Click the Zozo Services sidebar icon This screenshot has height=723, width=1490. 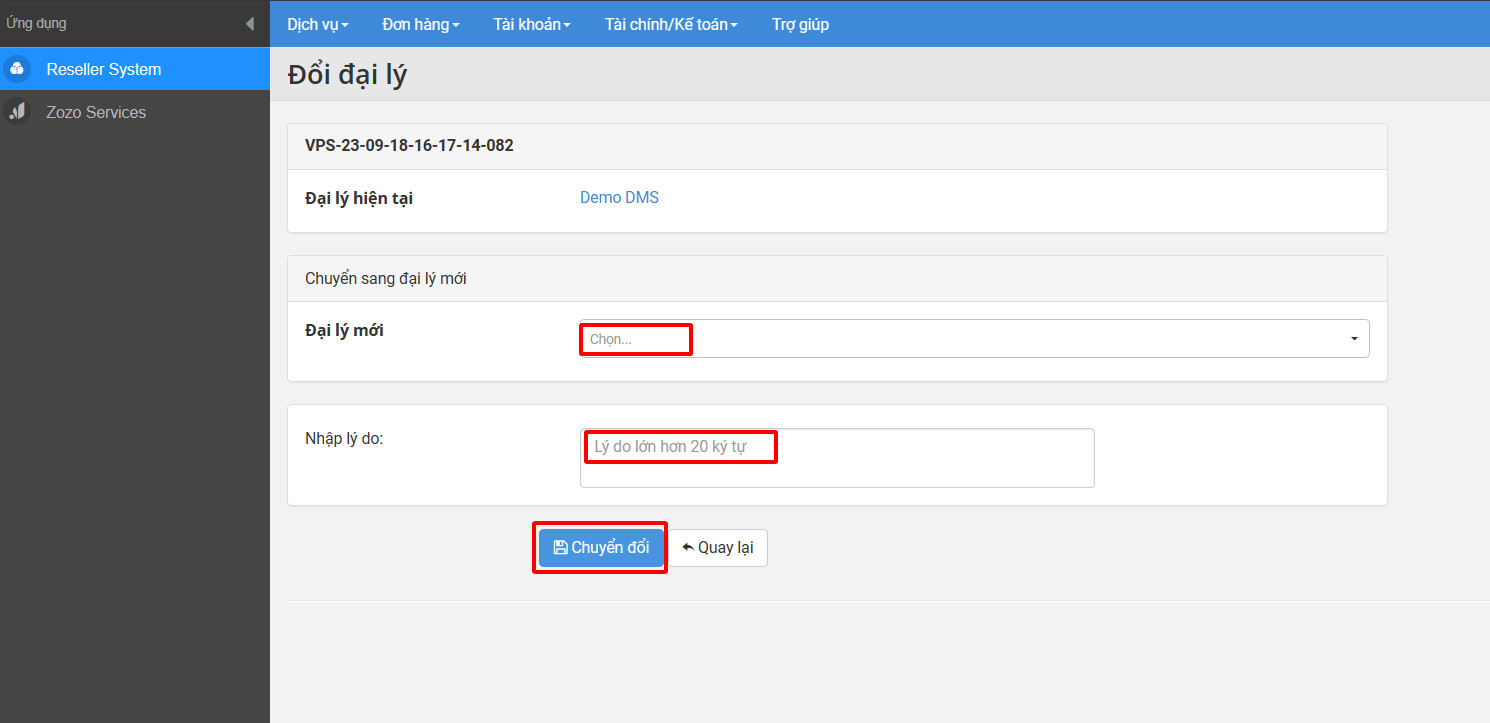pos(16,111)
